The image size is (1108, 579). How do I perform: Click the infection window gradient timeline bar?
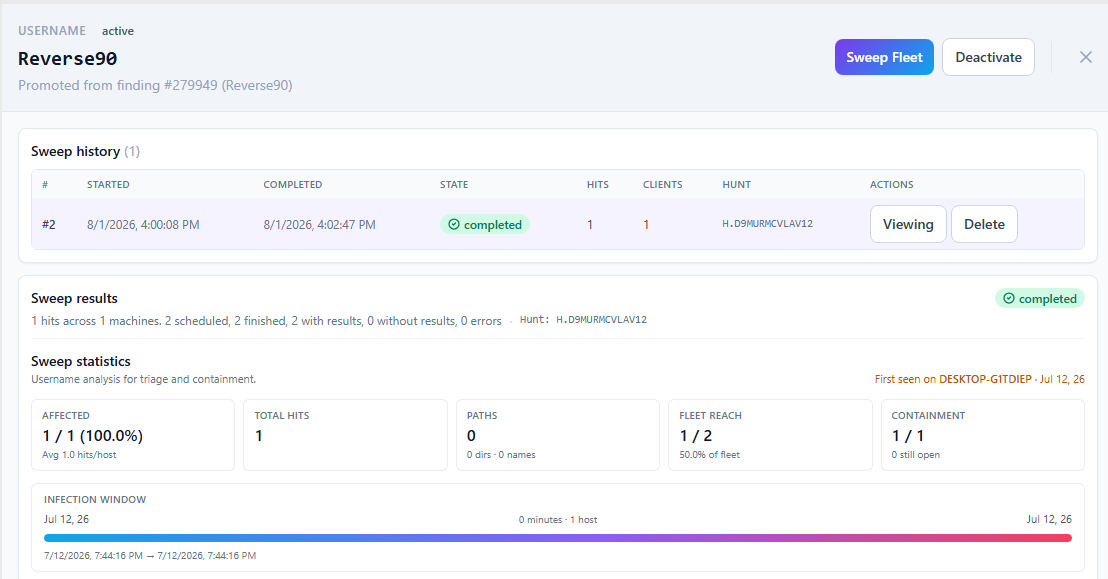pos(558,538)
